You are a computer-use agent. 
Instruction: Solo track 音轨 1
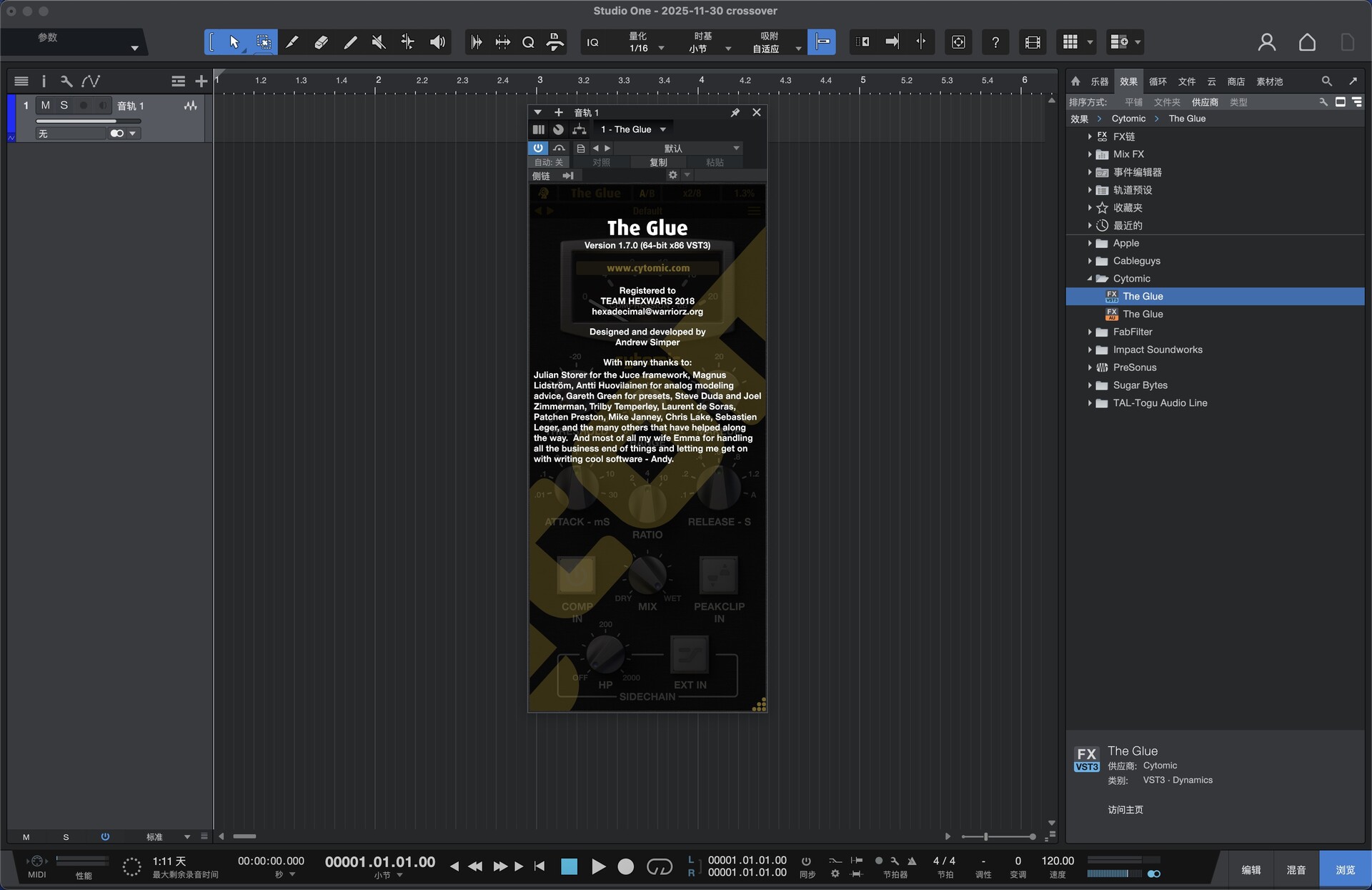(x=64, y=105)
